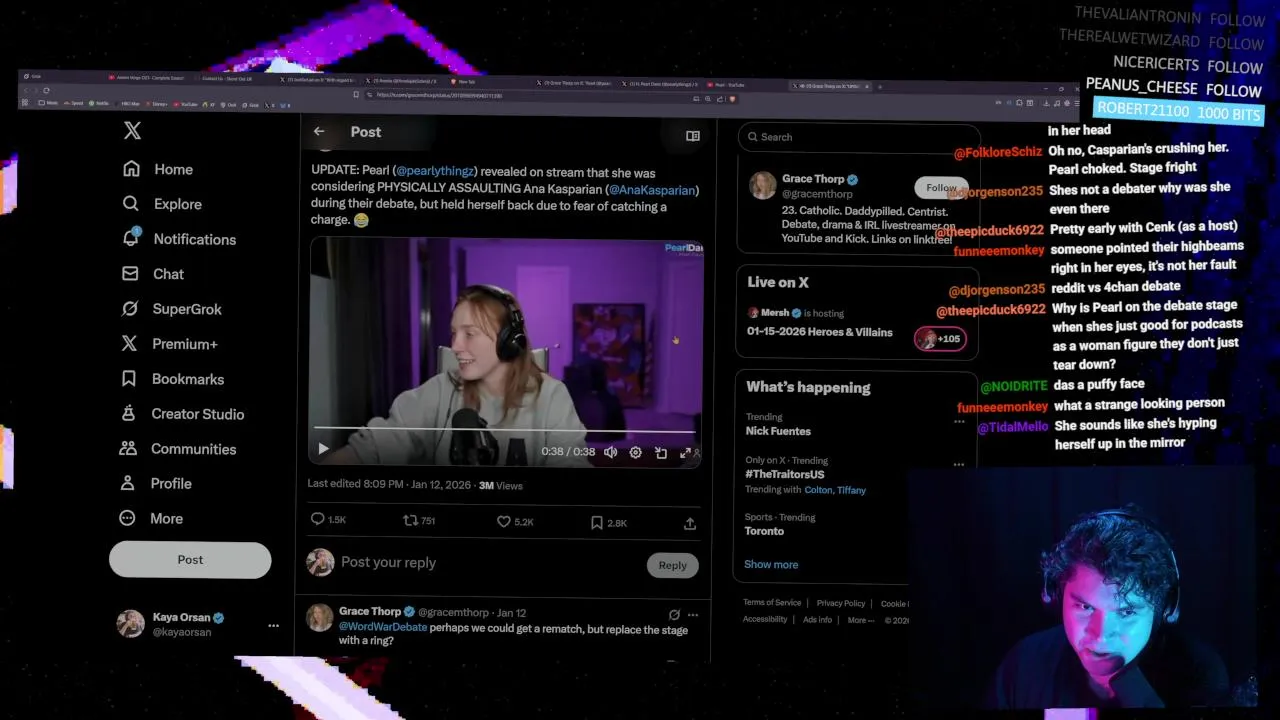The height and width of the screenshot is (720, 1280).
Task: Click the Last edited timestamp text
Action: click(x=389, y=485)
